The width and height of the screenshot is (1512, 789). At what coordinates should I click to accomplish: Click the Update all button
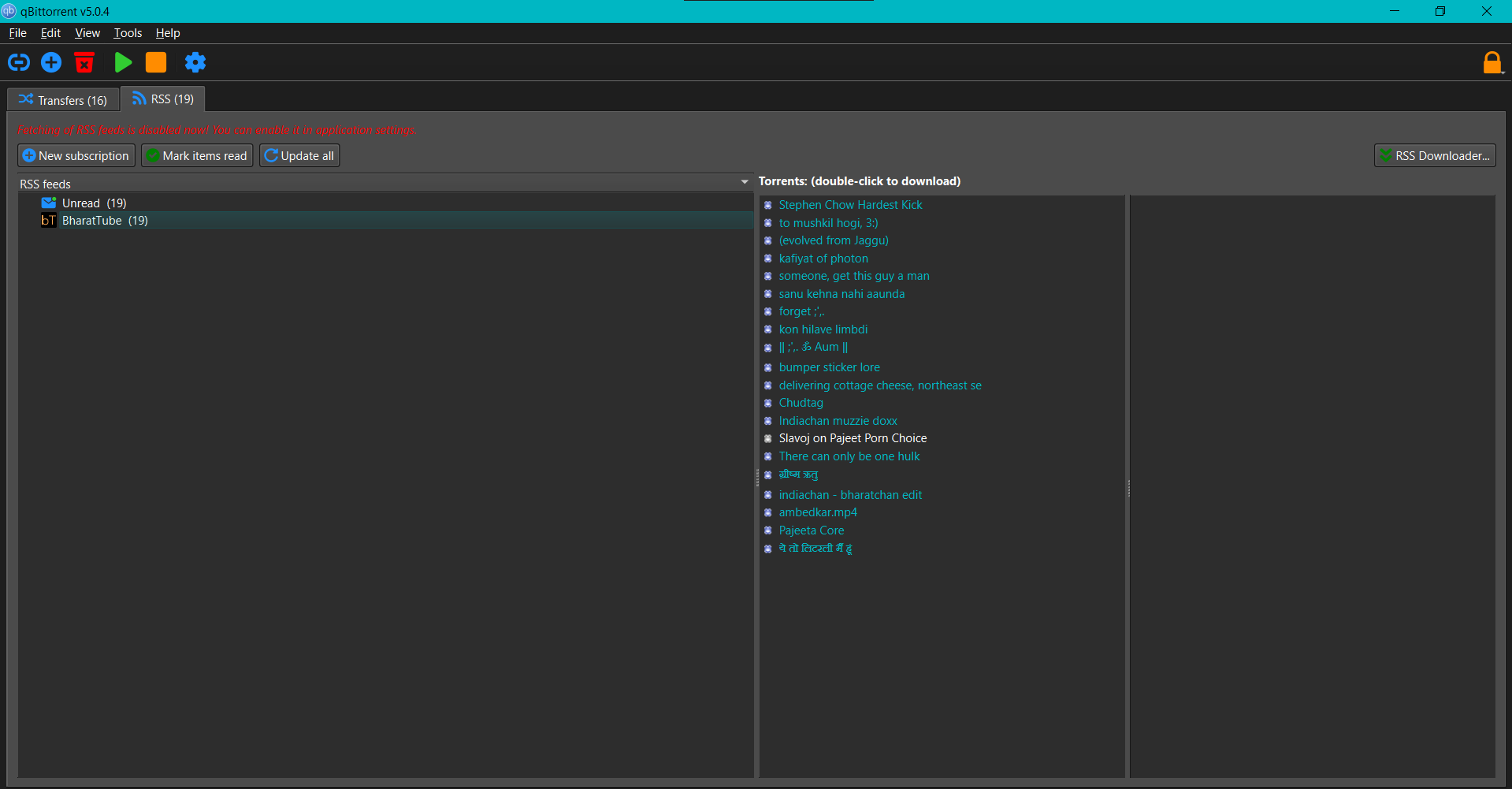[x=299, y=156]
